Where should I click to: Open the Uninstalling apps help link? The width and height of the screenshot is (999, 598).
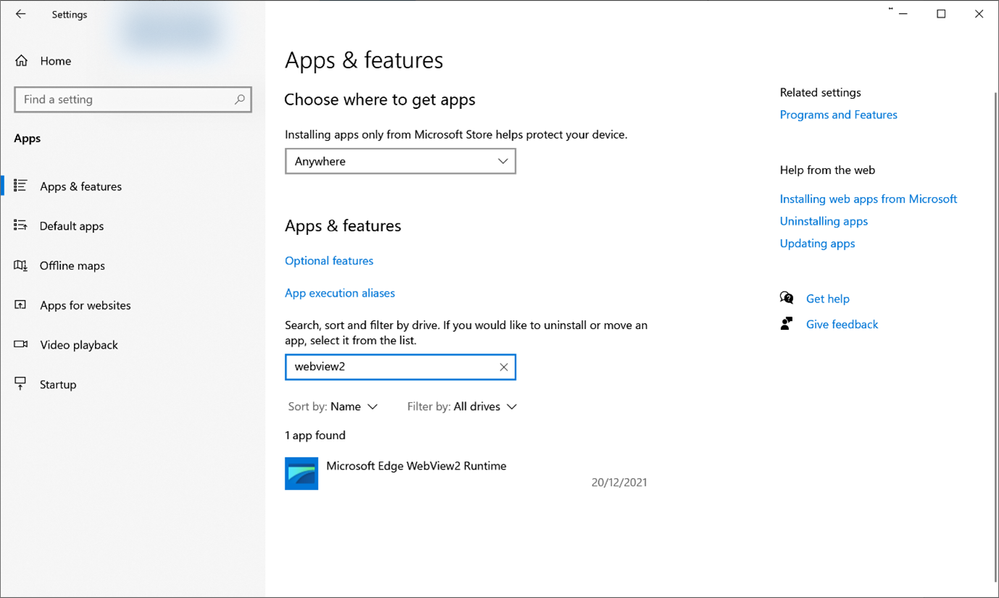click(x=824, y=221)
